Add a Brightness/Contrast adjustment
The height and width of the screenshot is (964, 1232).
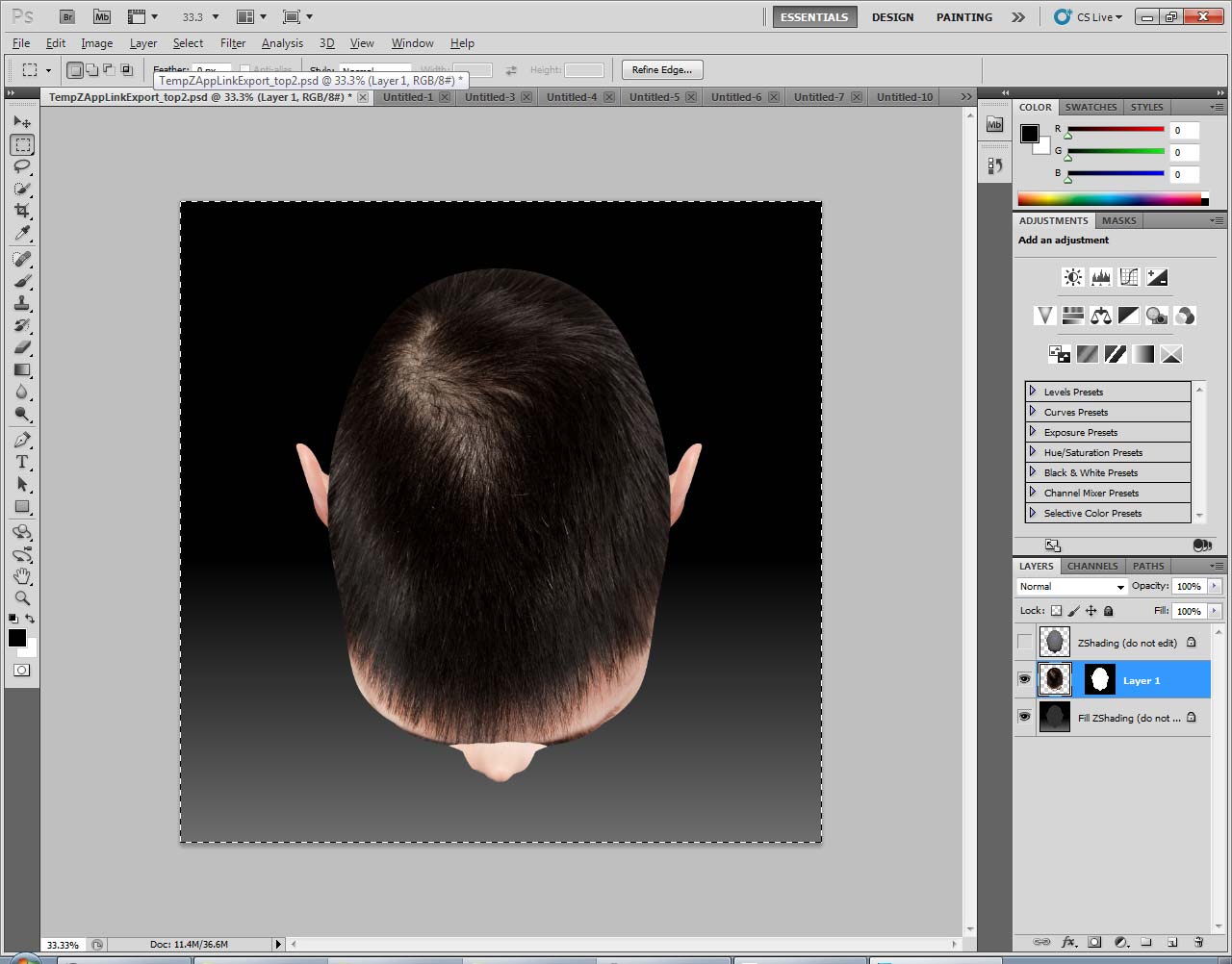pos(1072,278)
